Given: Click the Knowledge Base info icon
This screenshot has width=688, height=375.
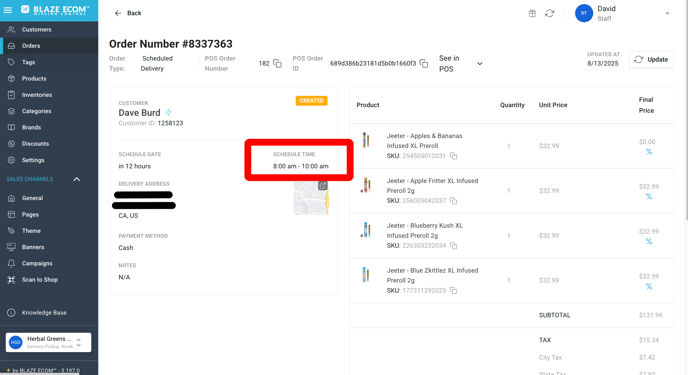Looking at the screenshot, I should 11,313.
